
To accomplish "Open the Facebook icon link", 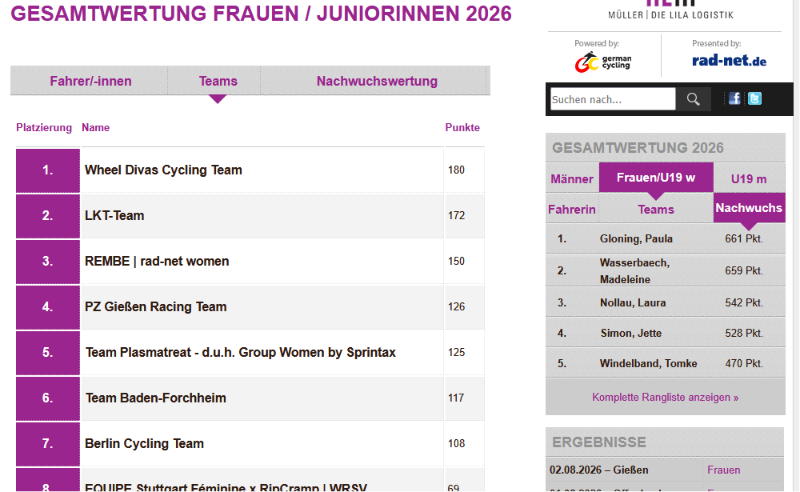I will (x=734, y=99).
